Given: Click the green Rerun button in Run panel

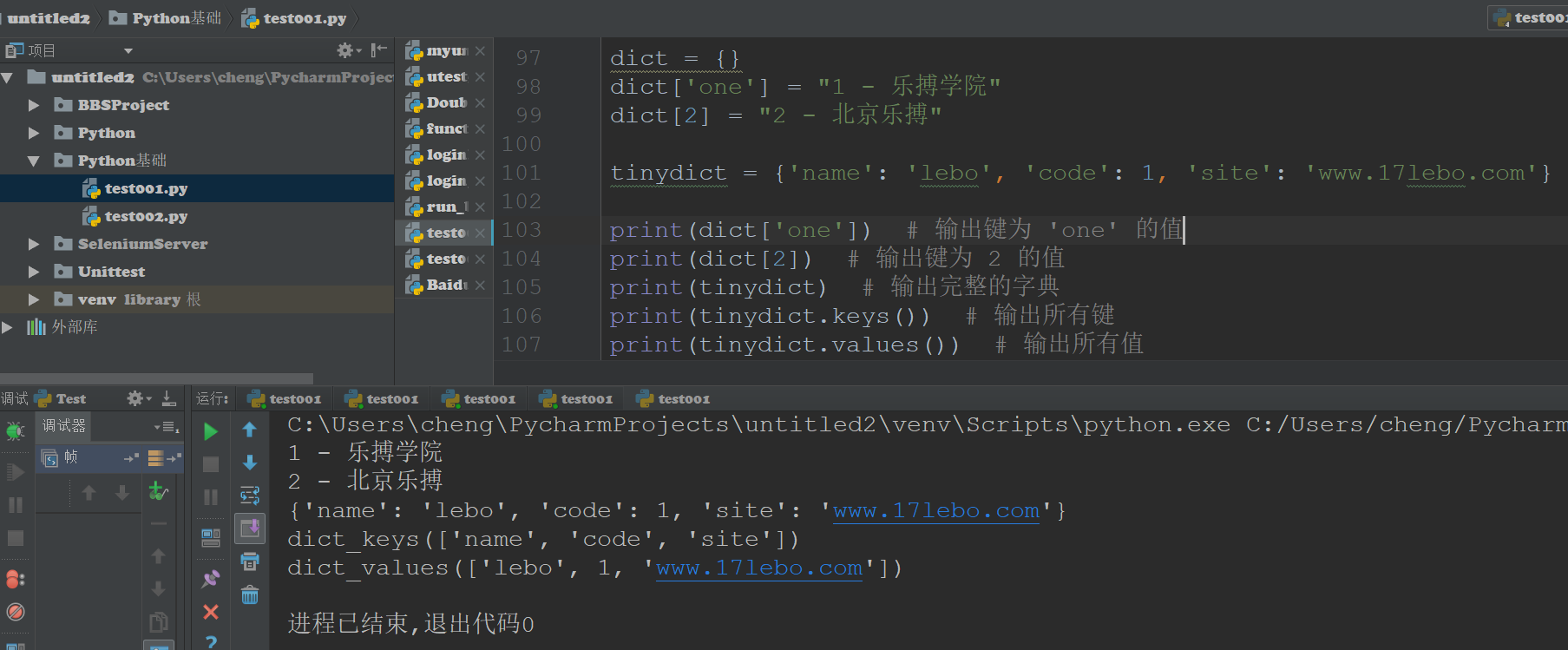Looking at the screenshot, I should pyautogui.click(x=210, y=431).
